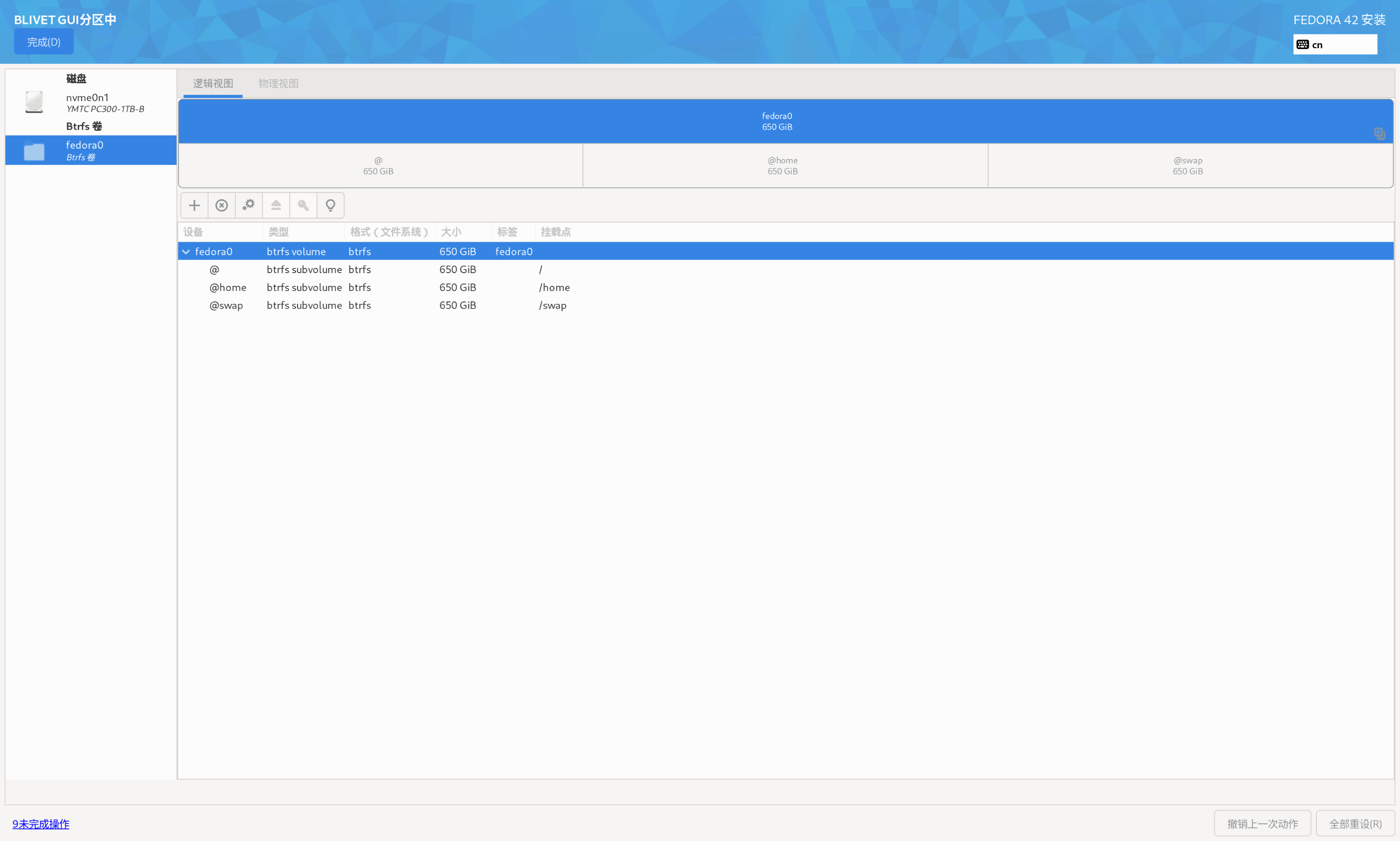Select the nvme0n1 disk icon in sidebar
Viewport: 1400px width, 841px height.
pos(34,102)
